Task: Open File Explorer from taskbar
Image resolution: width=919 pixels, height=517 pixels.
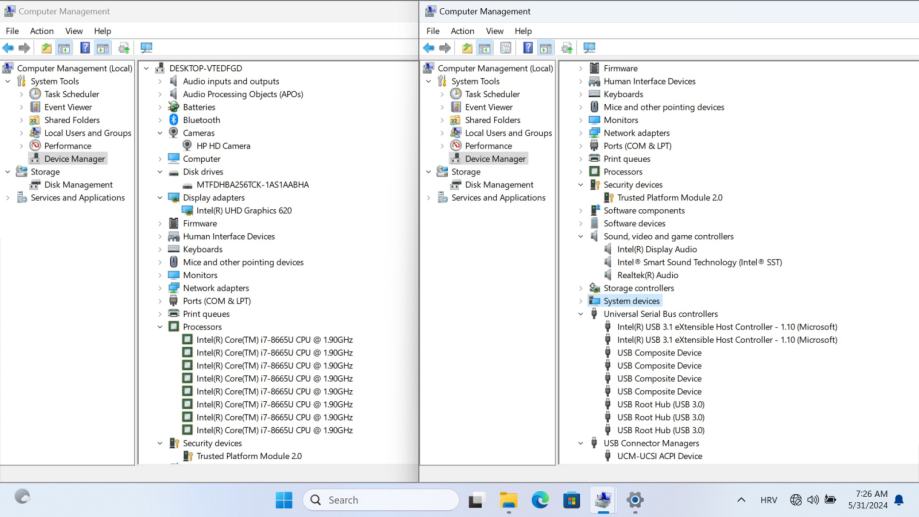Action: 508,500
